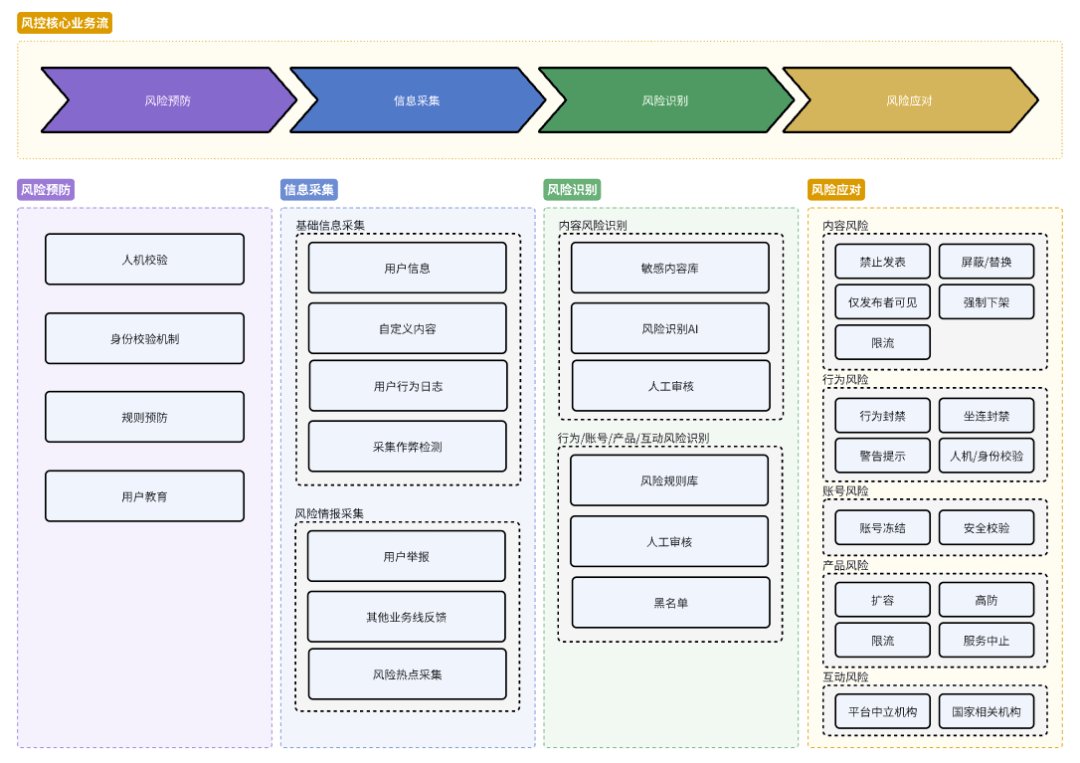The width and height of the screenshot is (1080, 763).
Task: Select the 人机校验 box
Action: click(144, 259)
